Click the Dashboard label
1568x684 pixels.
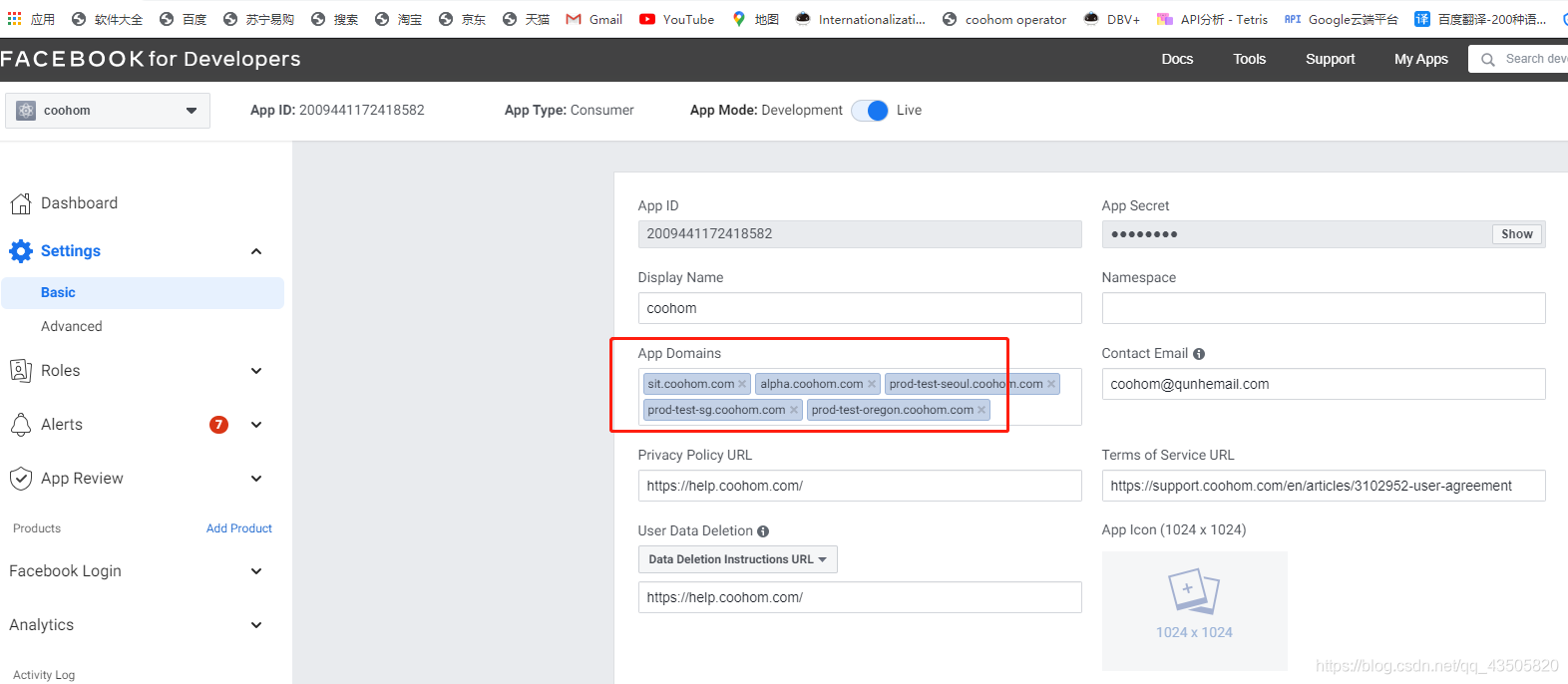pyautogui.click(x=79, y=203)
